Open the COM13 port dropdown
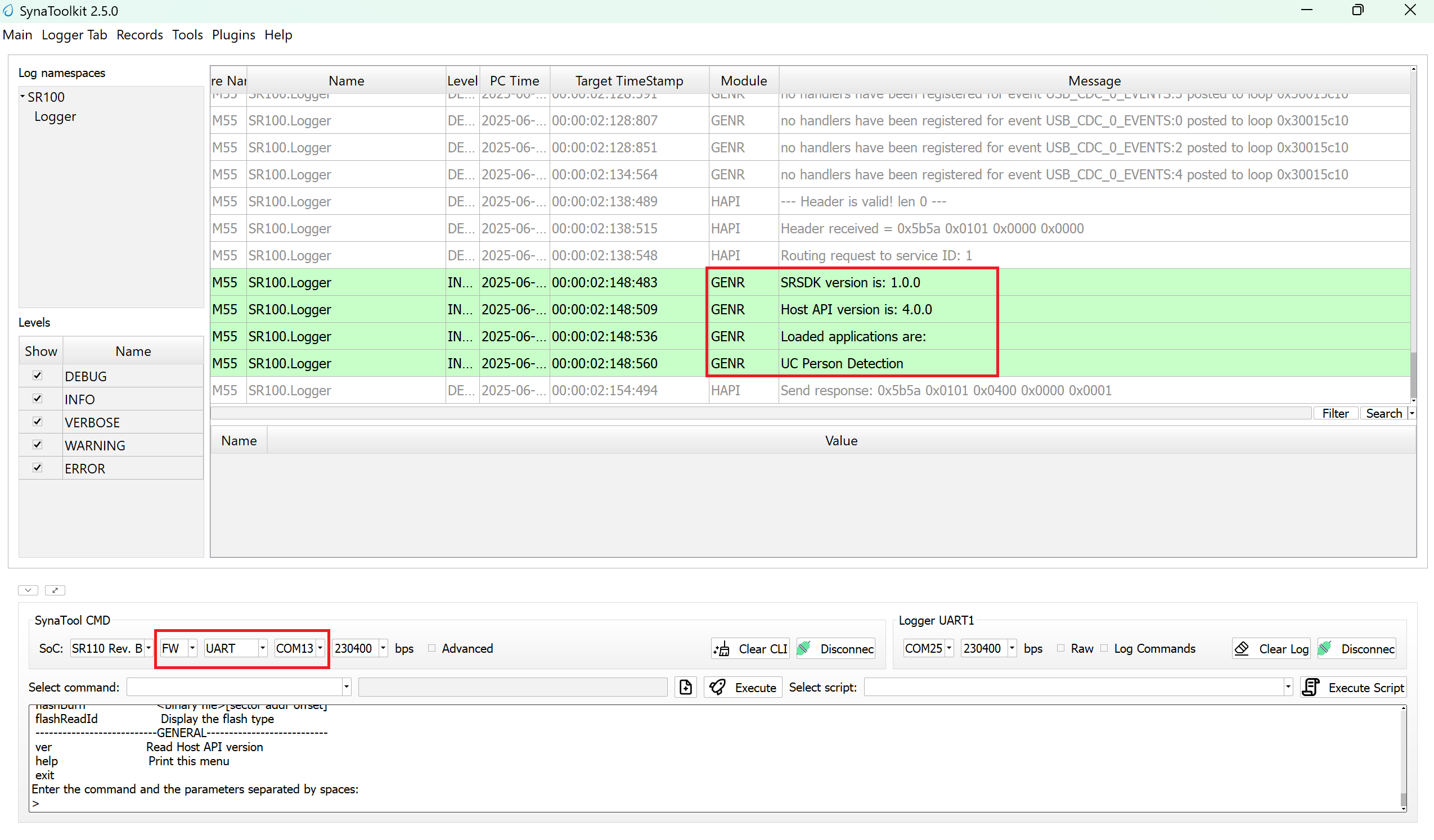 point(319,648)
